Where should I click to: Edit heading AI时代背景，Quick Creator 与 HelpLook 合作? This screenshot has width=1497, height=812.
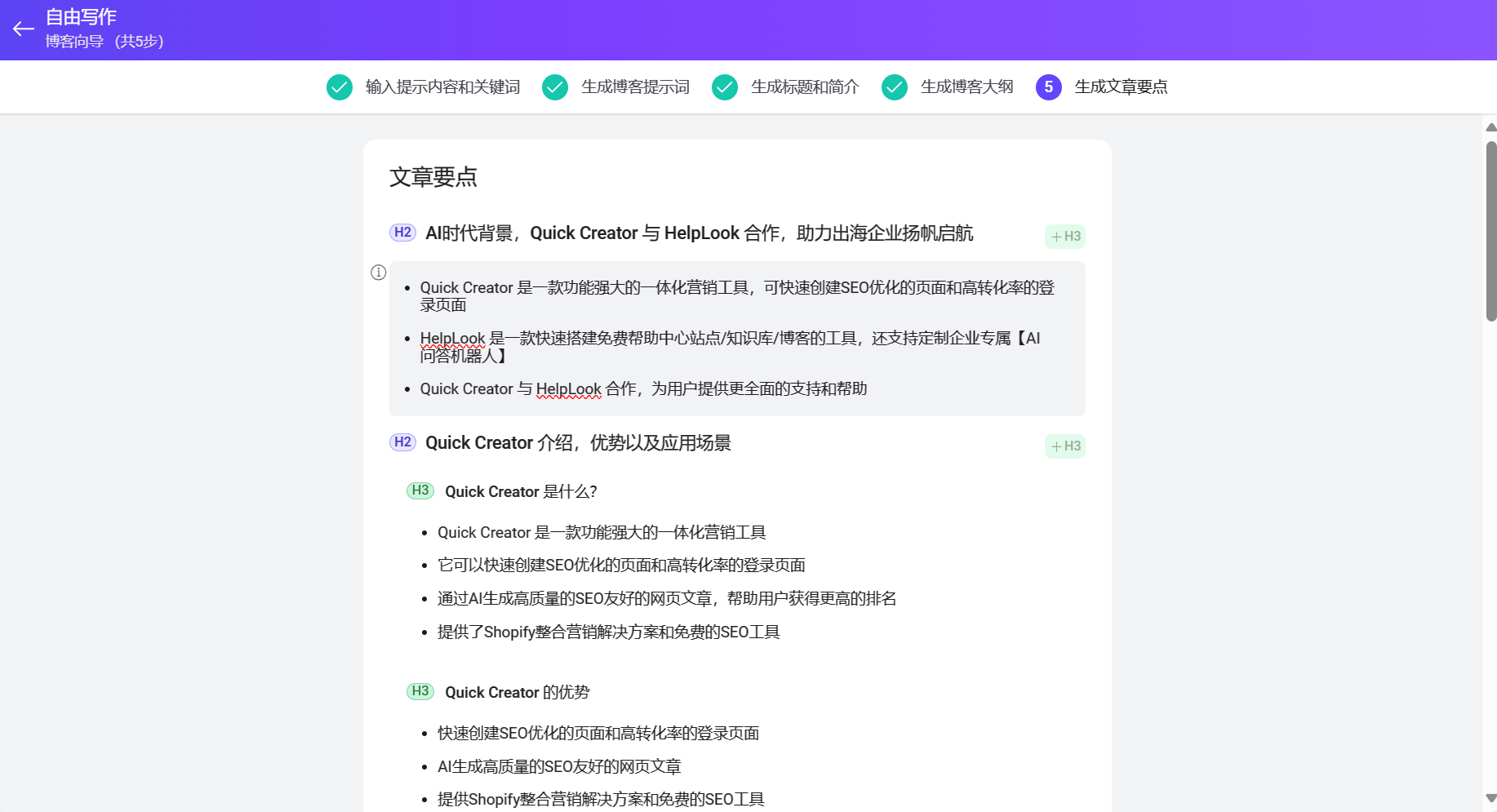700,233
